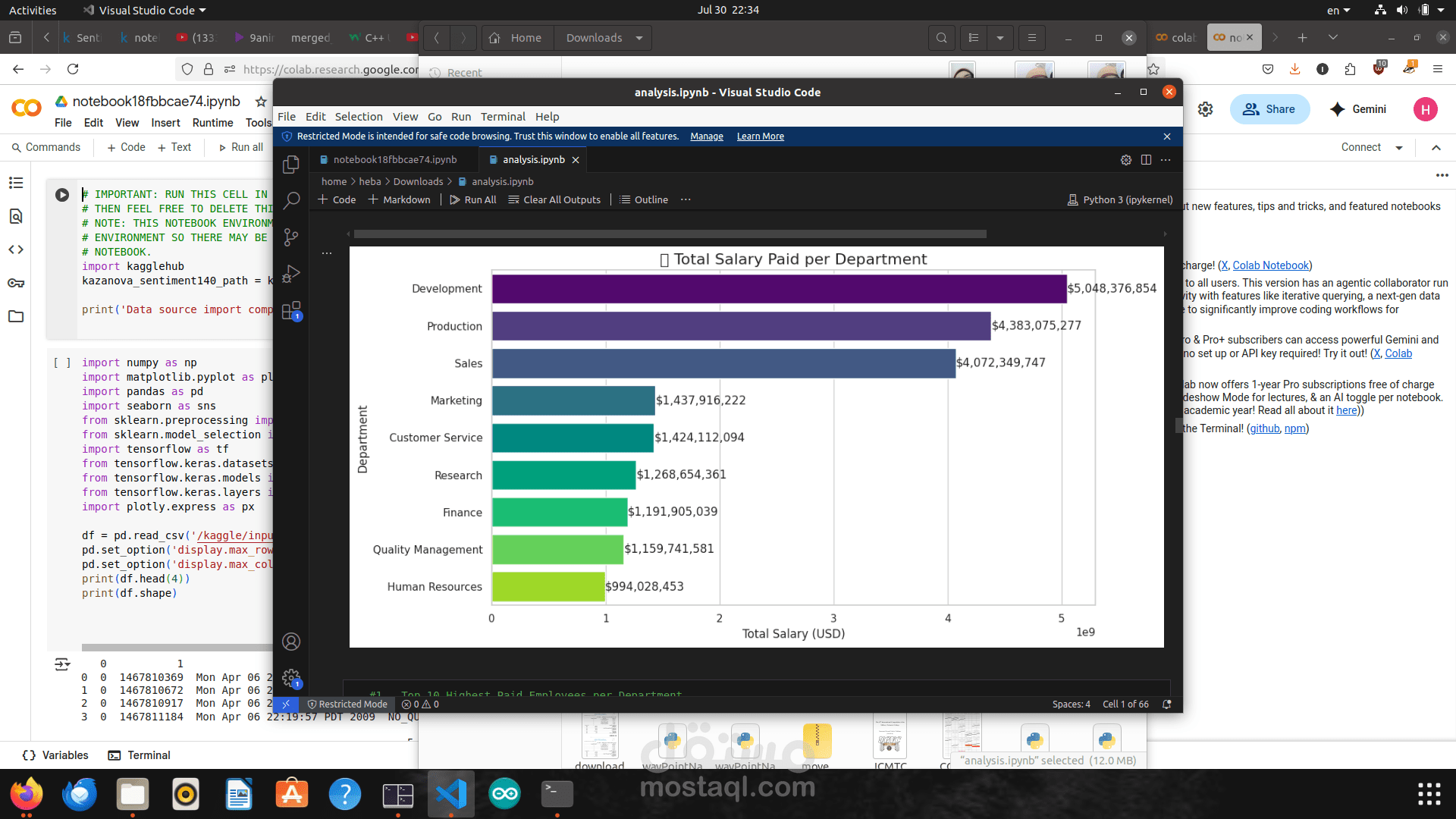This screenshot has height=819, width=1456.
Task: Toggle the Colab Terminal panel
Action: tap(140, 755)
